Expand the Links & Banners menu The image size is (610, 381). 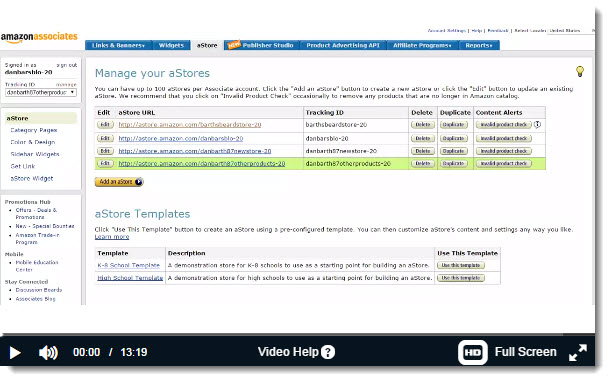pos(119,46)
